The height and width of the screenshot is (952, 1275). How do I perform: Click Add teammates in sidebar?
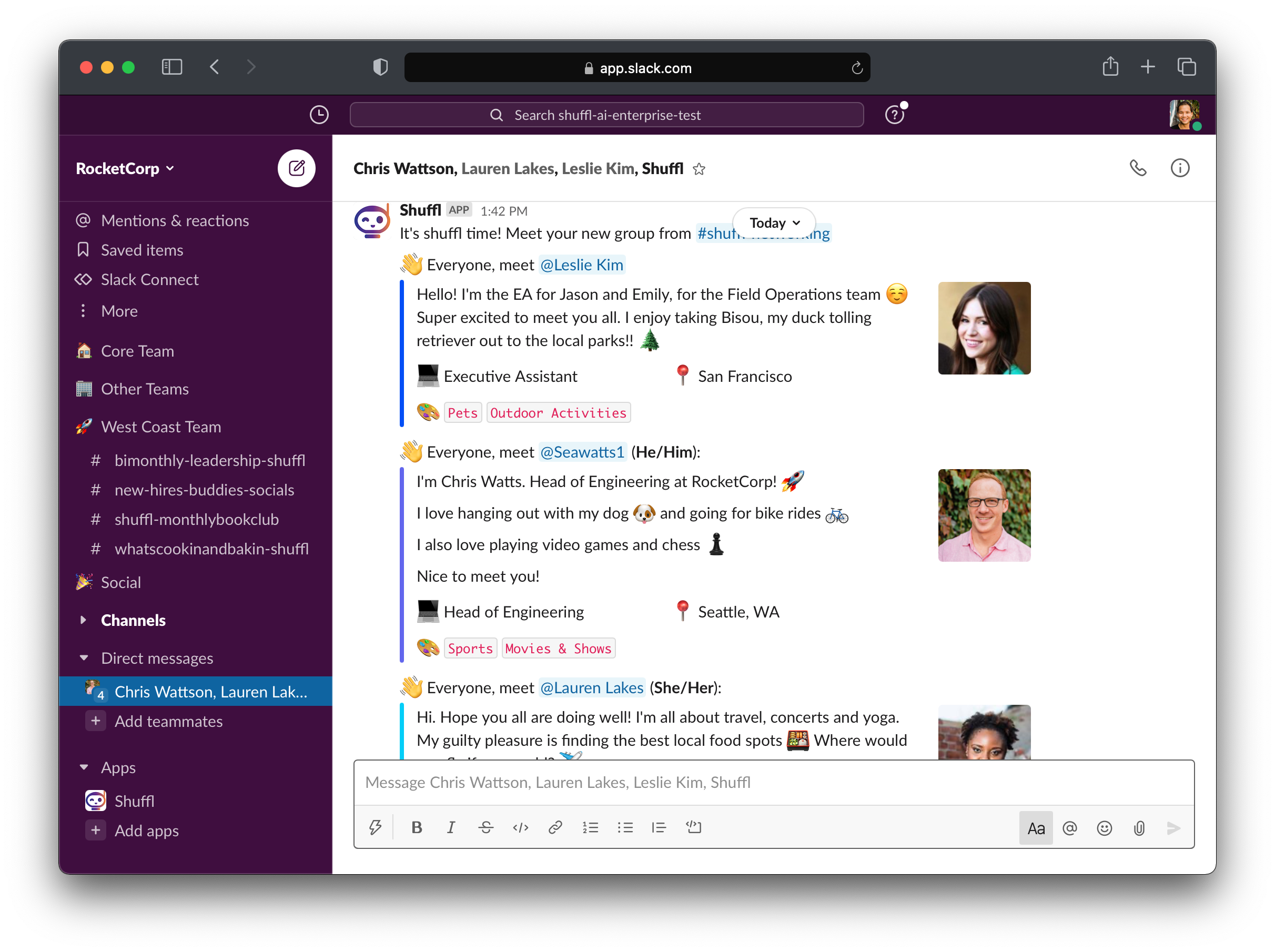(168, 721)
